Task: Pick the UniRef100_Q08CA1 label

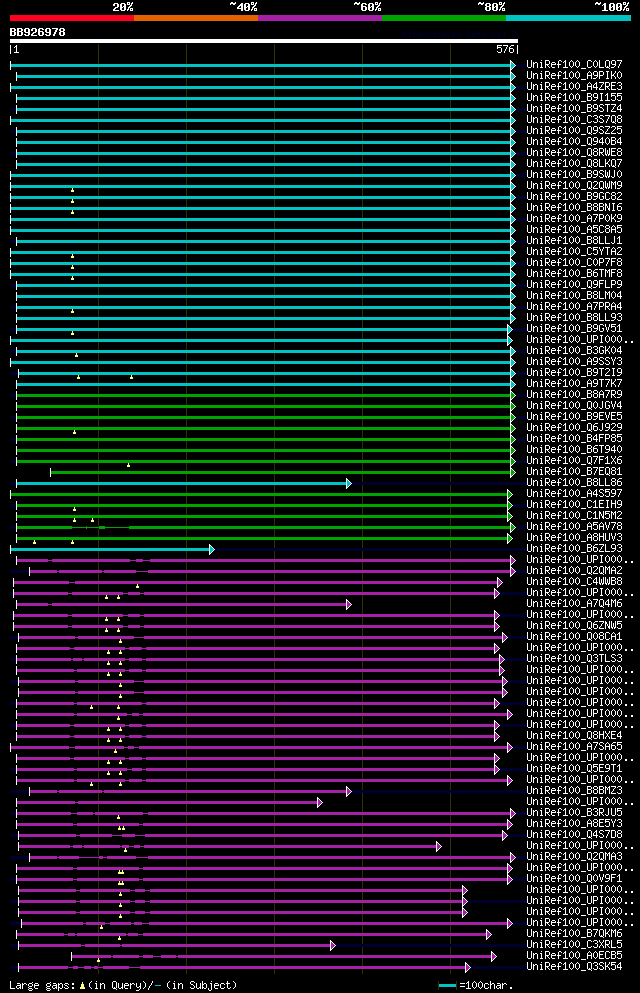Action: click(574, 636)
